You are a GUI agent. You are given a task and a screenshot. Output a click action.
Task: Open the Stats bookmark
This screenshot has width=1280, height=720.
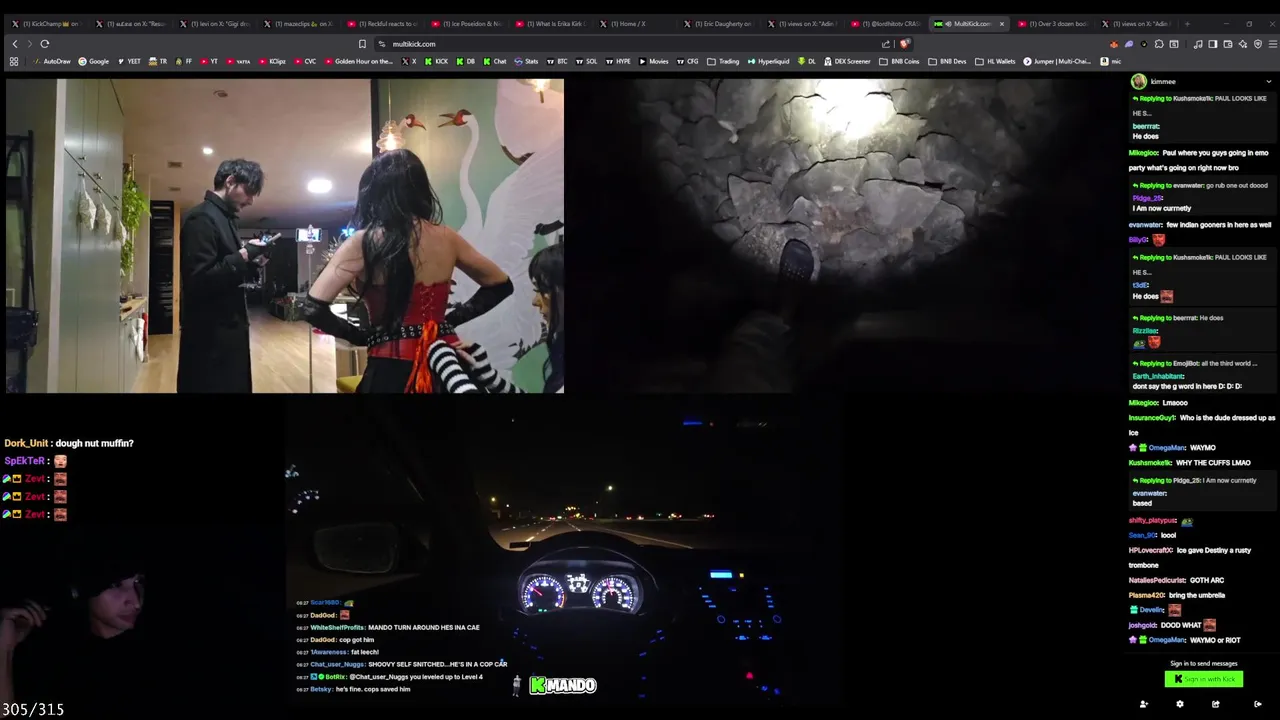click(x=526, y=61)
